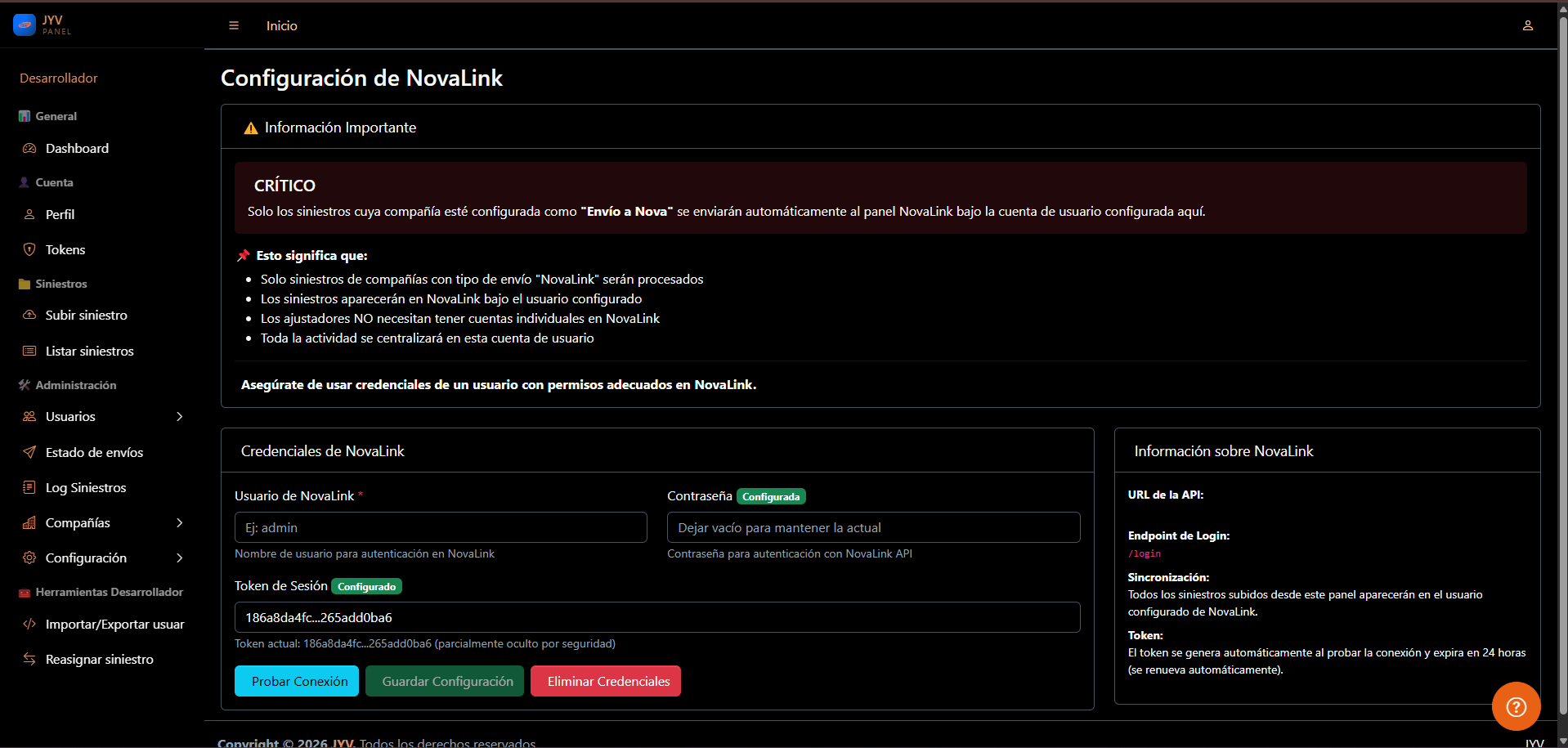The width and height of the screenshot is (1568, 748).
Task: Expand the Compañías submenu chevron
Action: pos(180,522)
